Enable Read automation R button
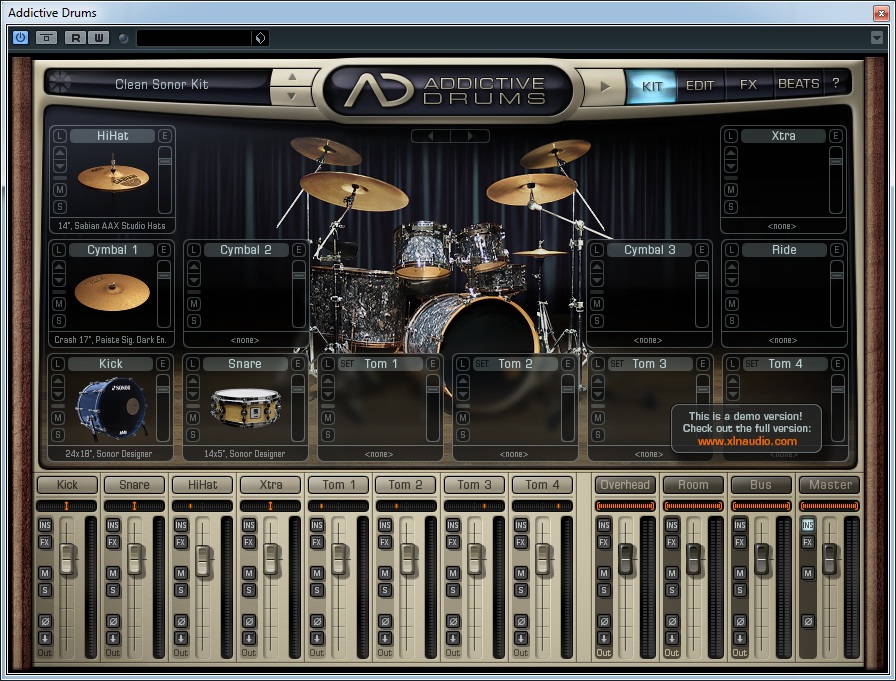Viewport: 896px width, 681px height. pyautogui.click(x=76, y=38)
